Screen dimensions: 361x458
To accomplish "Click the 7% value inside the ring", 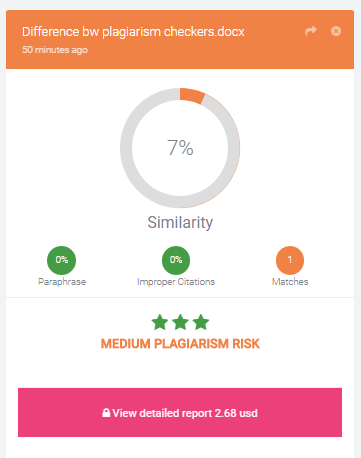I will (180, 148).
